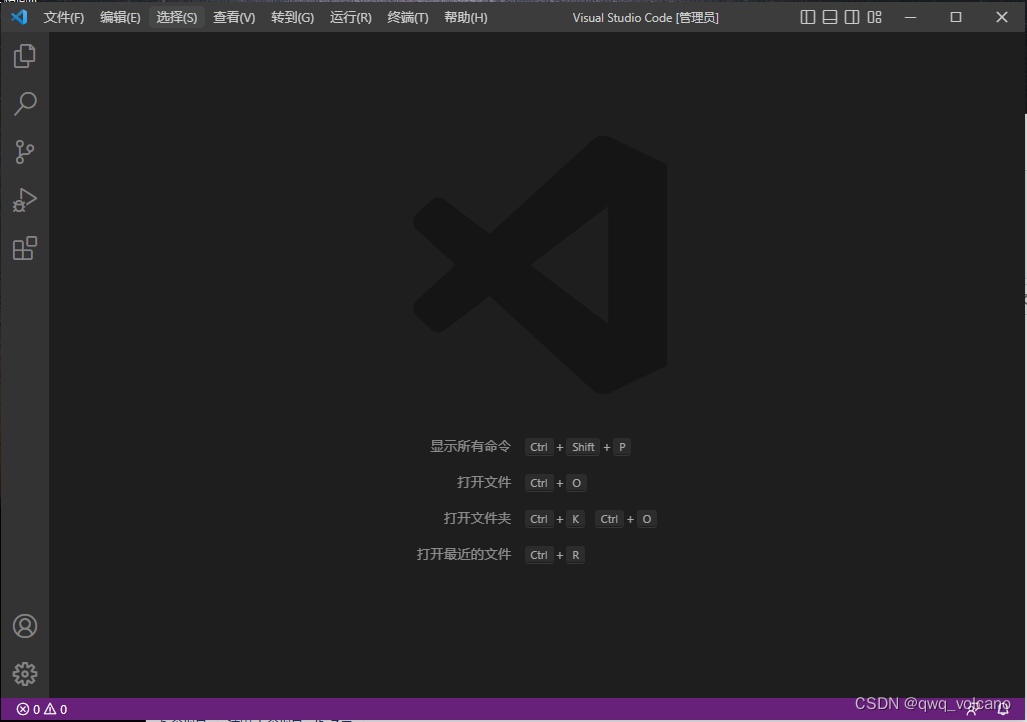Open the Extensions view icon
The height and width of the screenshot is (722, 1027).
pyautogui.click(x=25, y=248)
